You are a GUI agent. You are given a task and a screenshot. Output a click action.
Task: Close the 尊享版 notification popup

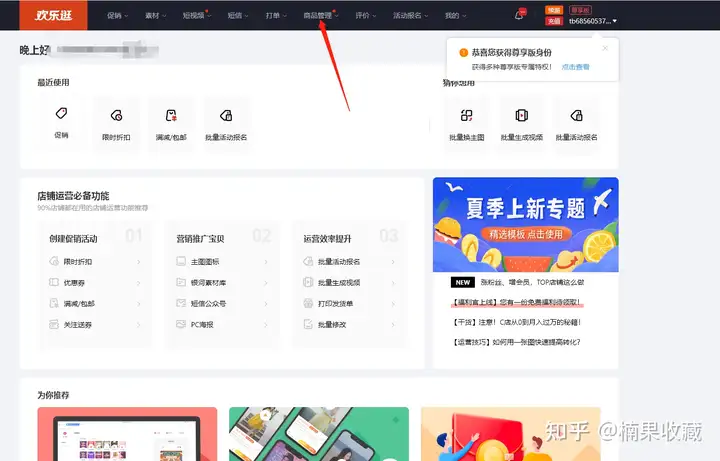(x=605, y=48)
